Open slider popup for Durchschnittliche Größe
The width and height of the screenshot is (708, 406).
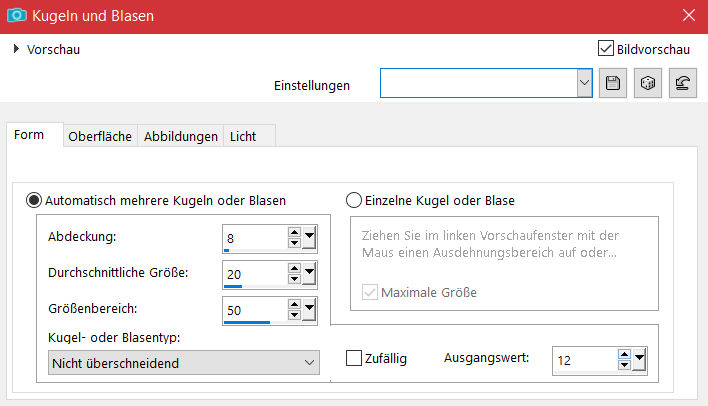coord(310,274)
